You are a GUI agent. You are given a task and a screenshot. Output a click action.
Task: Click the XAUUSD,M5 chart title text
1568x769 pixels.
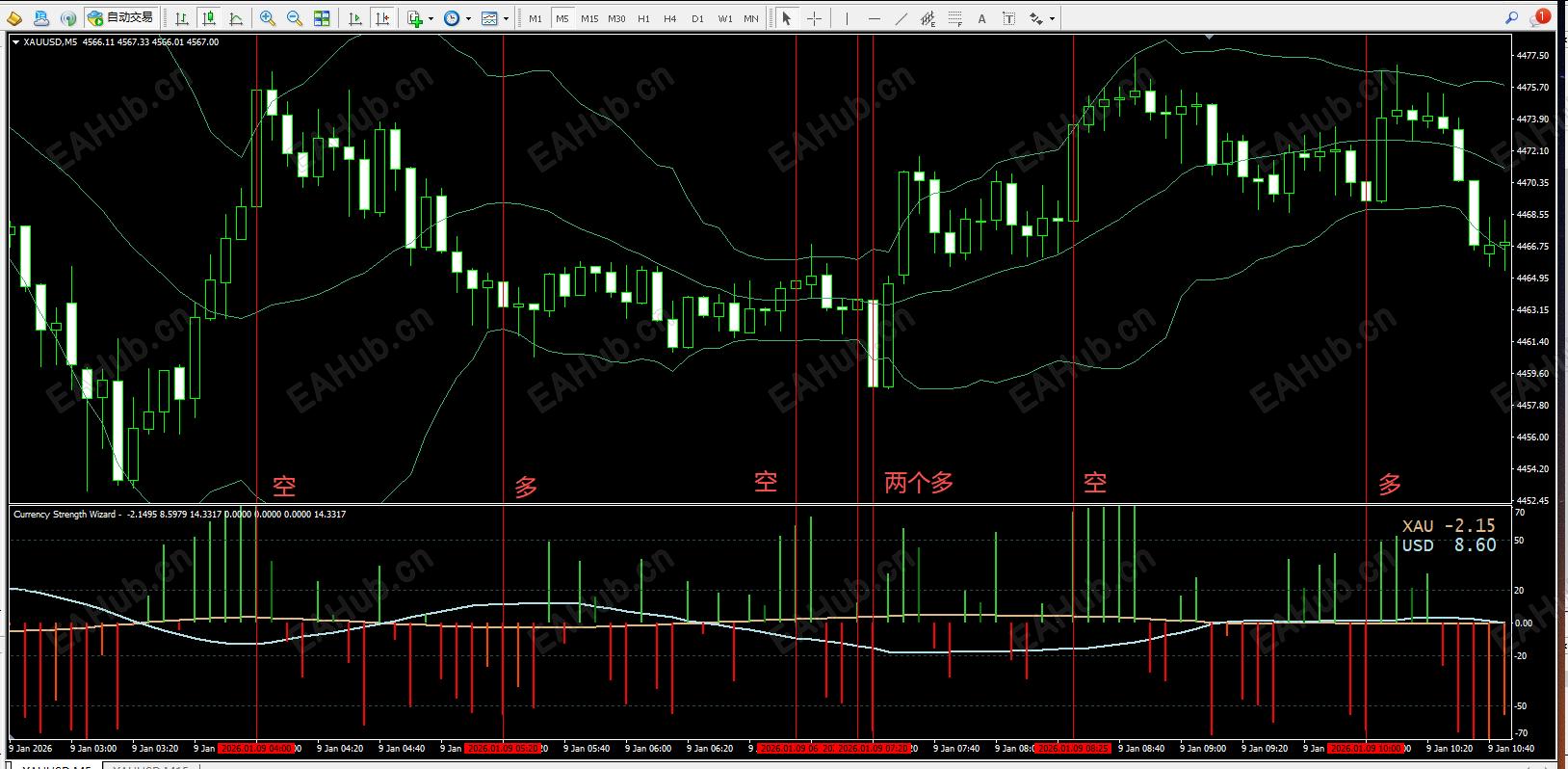coord(50,42)
